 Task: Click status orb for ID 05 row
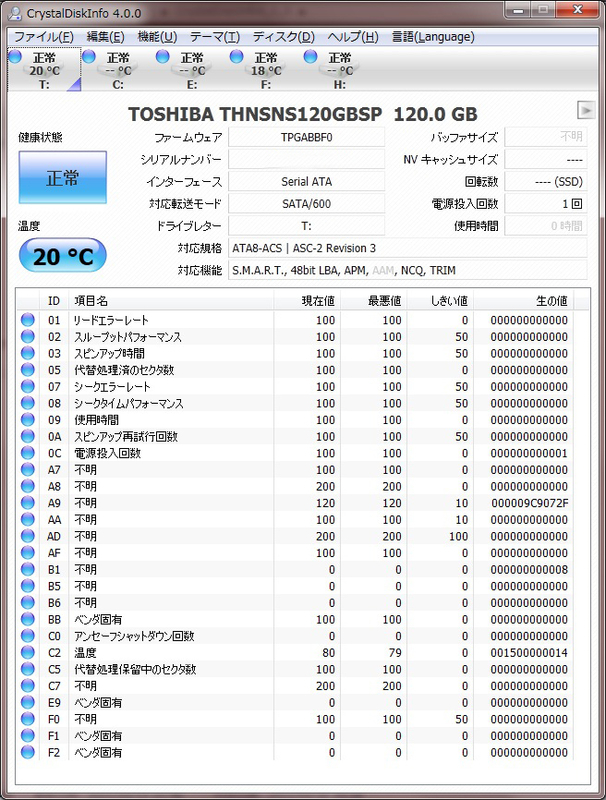28,370
